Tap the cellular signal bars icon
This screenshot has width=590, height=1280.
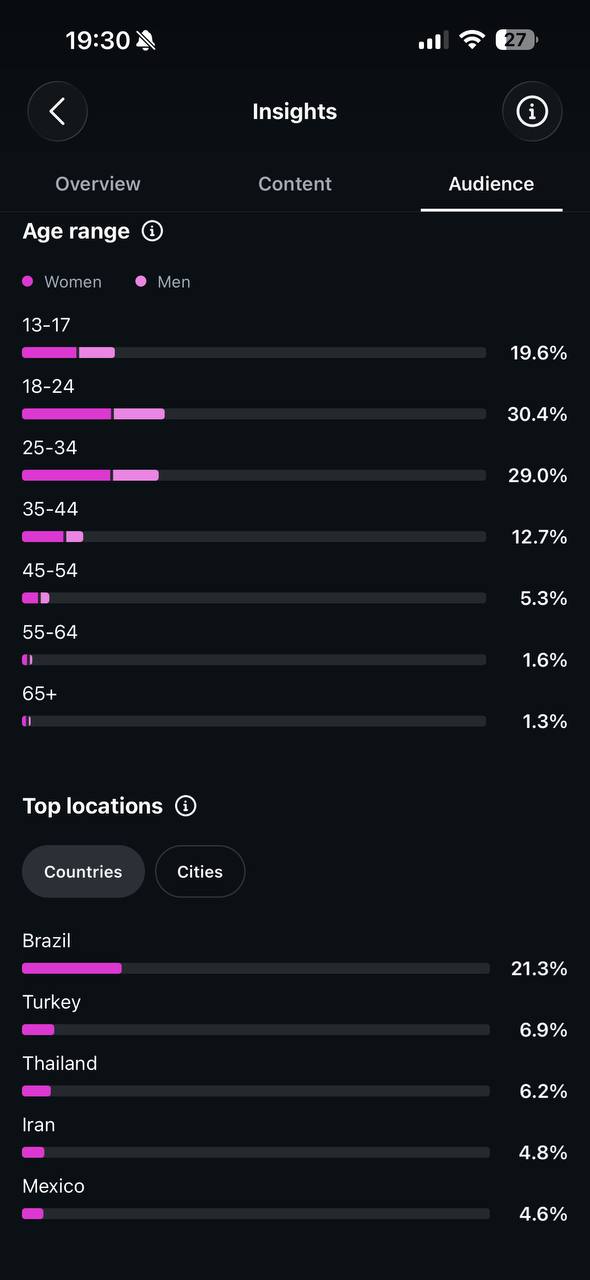click(x=433, y=40)
